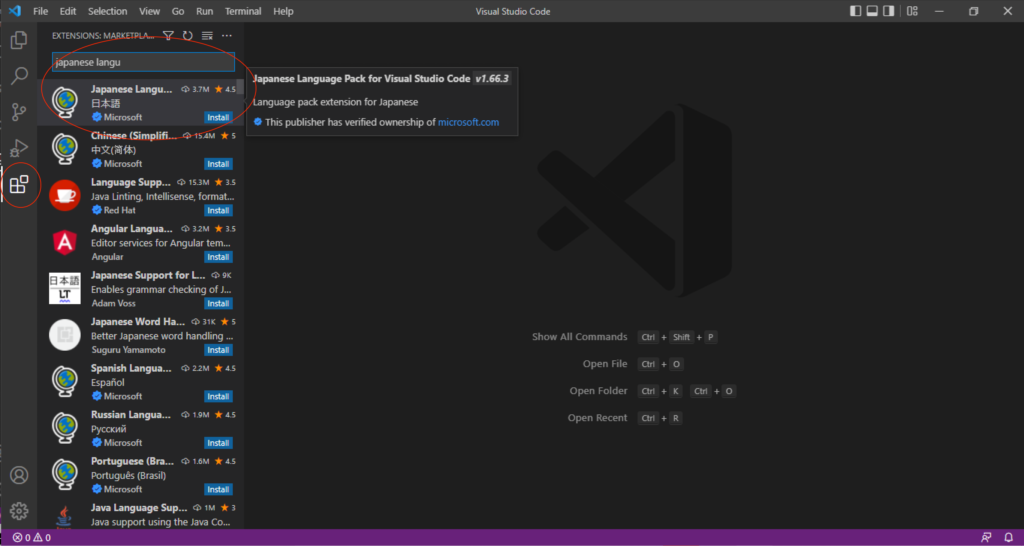Select the Angular Language Service icon

coord(65,242)
